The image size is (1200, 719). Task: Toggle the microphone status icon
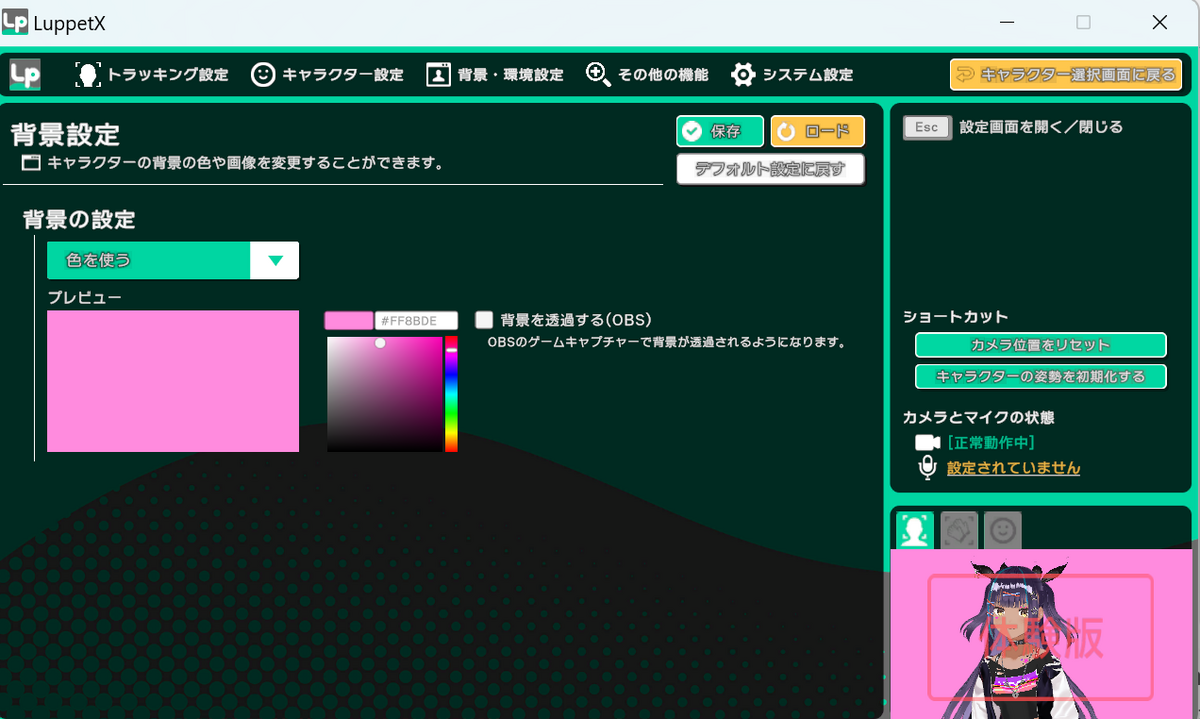point(926,466)
